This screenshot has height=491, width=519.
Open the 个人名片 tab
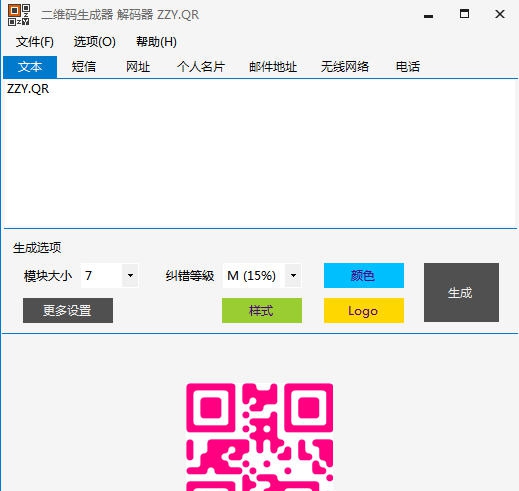point(201,67)
